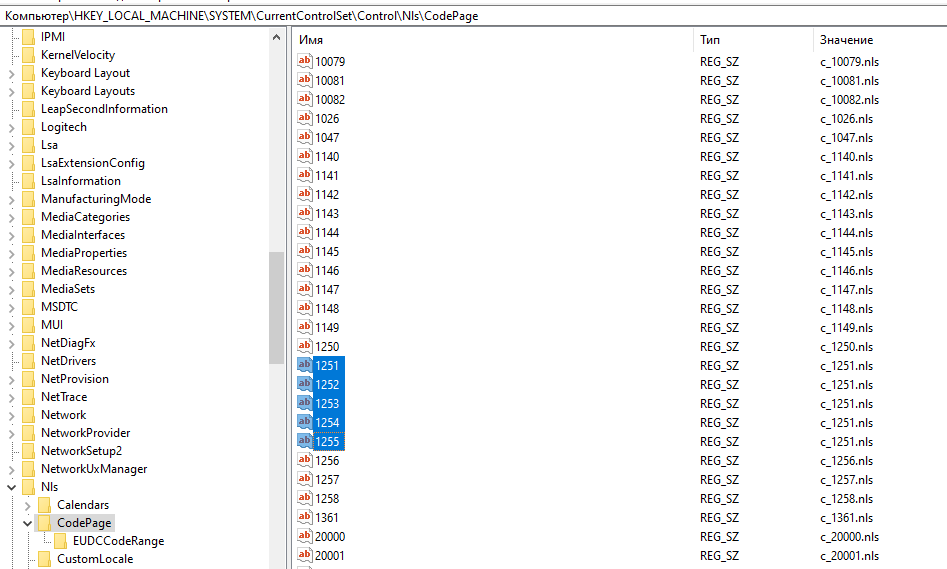Expand the NetTrace key
947x569 pixels.
tap(11, 397)
